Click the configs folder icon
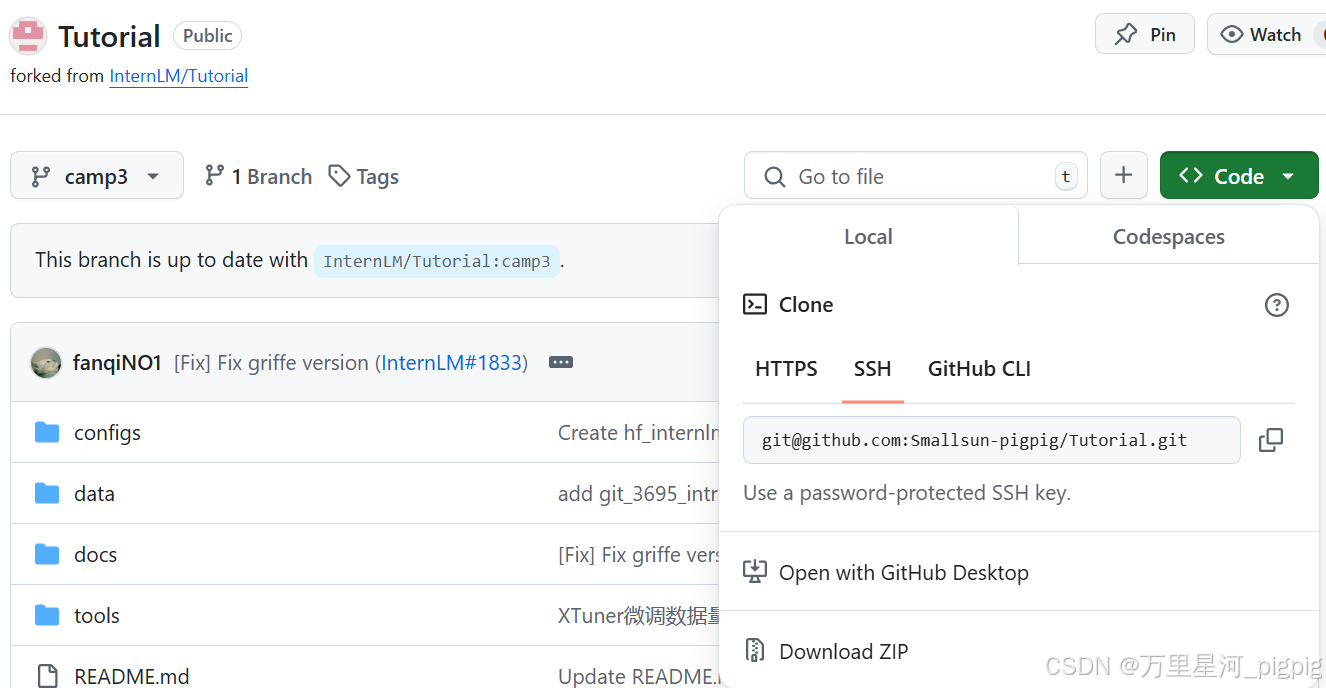This screenshot has height=688, width=1326. coord(47,433)
